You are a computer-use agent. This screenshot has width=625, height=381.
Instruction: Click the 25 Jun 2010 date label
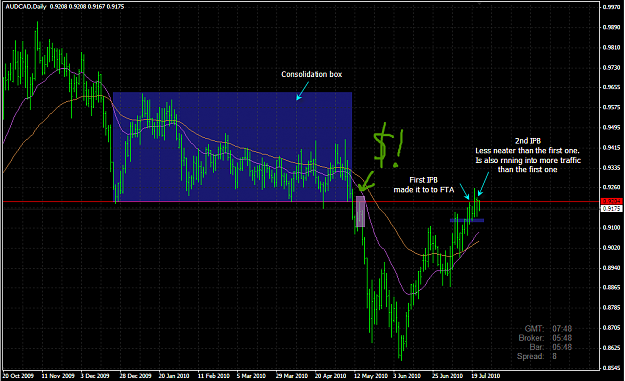448,375
